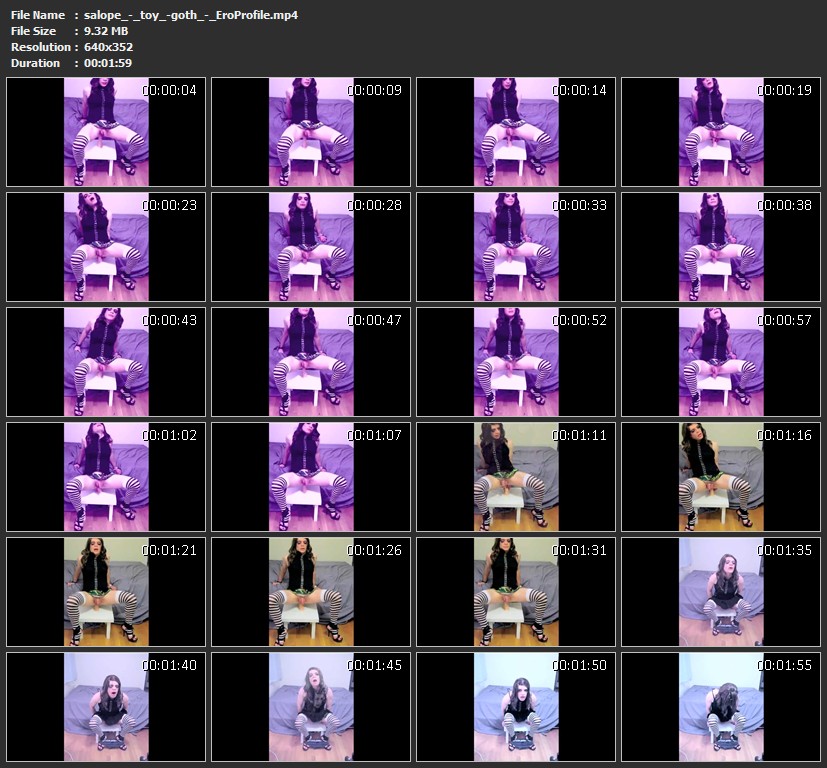Open the frame marked 00:01:35
This screenshot has width=827, height=768.
(x=721, y=592)
